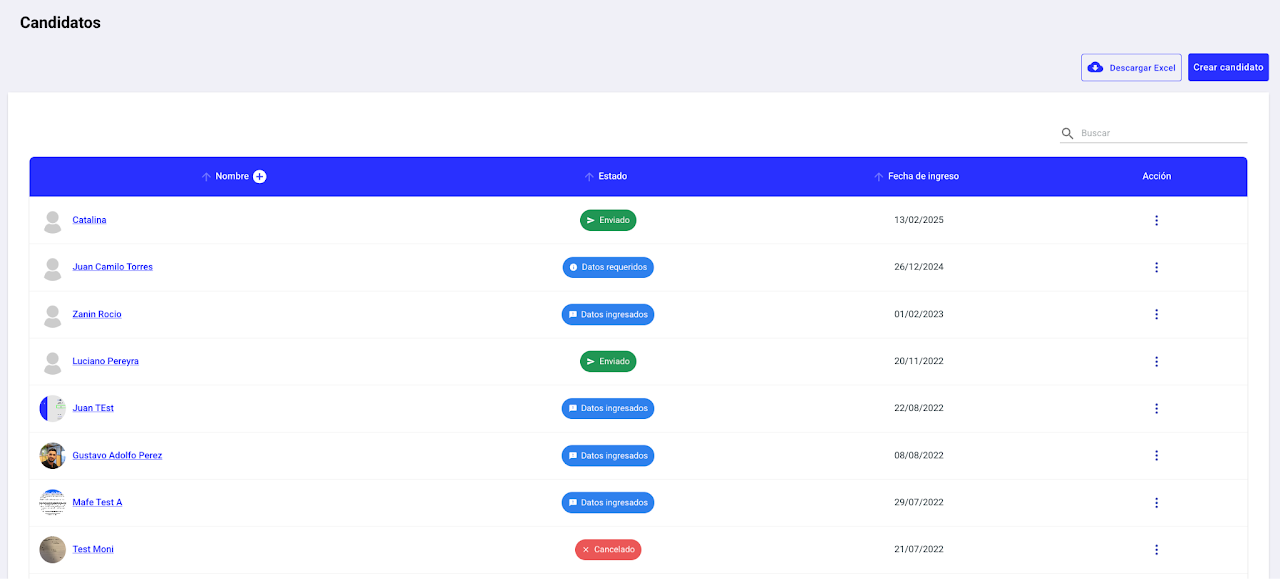Click Datos requeridos status badge
Image resolution: width=1280 pixels, height=579 pixels.
608,267
